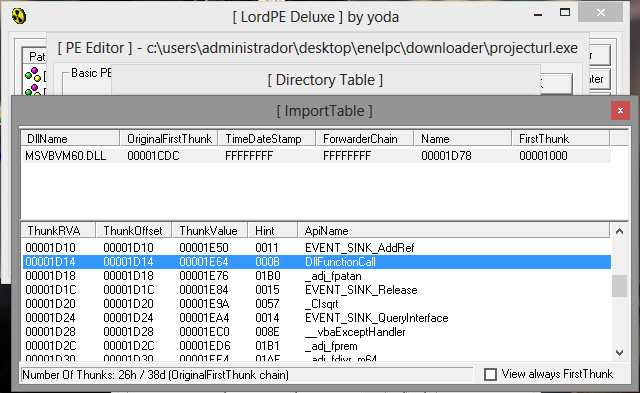This screenshot has height=393, width=640.
Task: Click the thunk list scrollbar thumb
Action: [x=619, y=286]
